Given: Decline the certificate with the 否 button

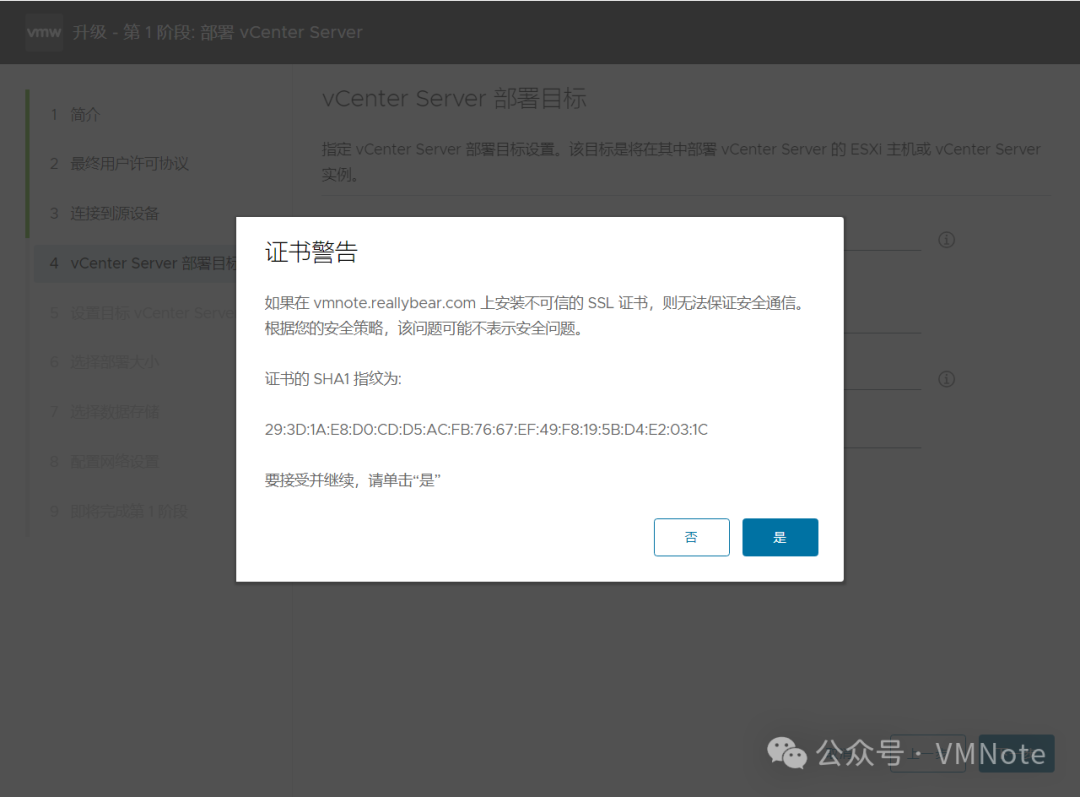Looking at the screenshot, I should [692, 537].
